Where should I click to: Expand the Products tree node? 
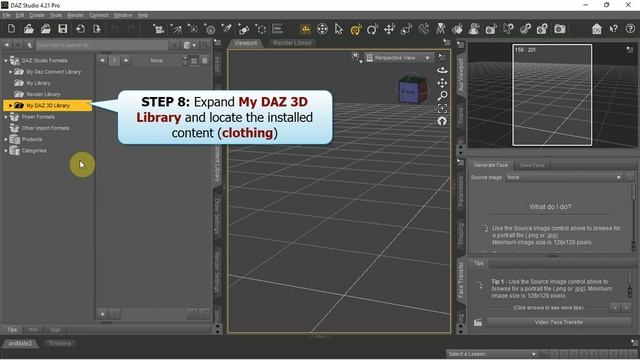point(6,140)
